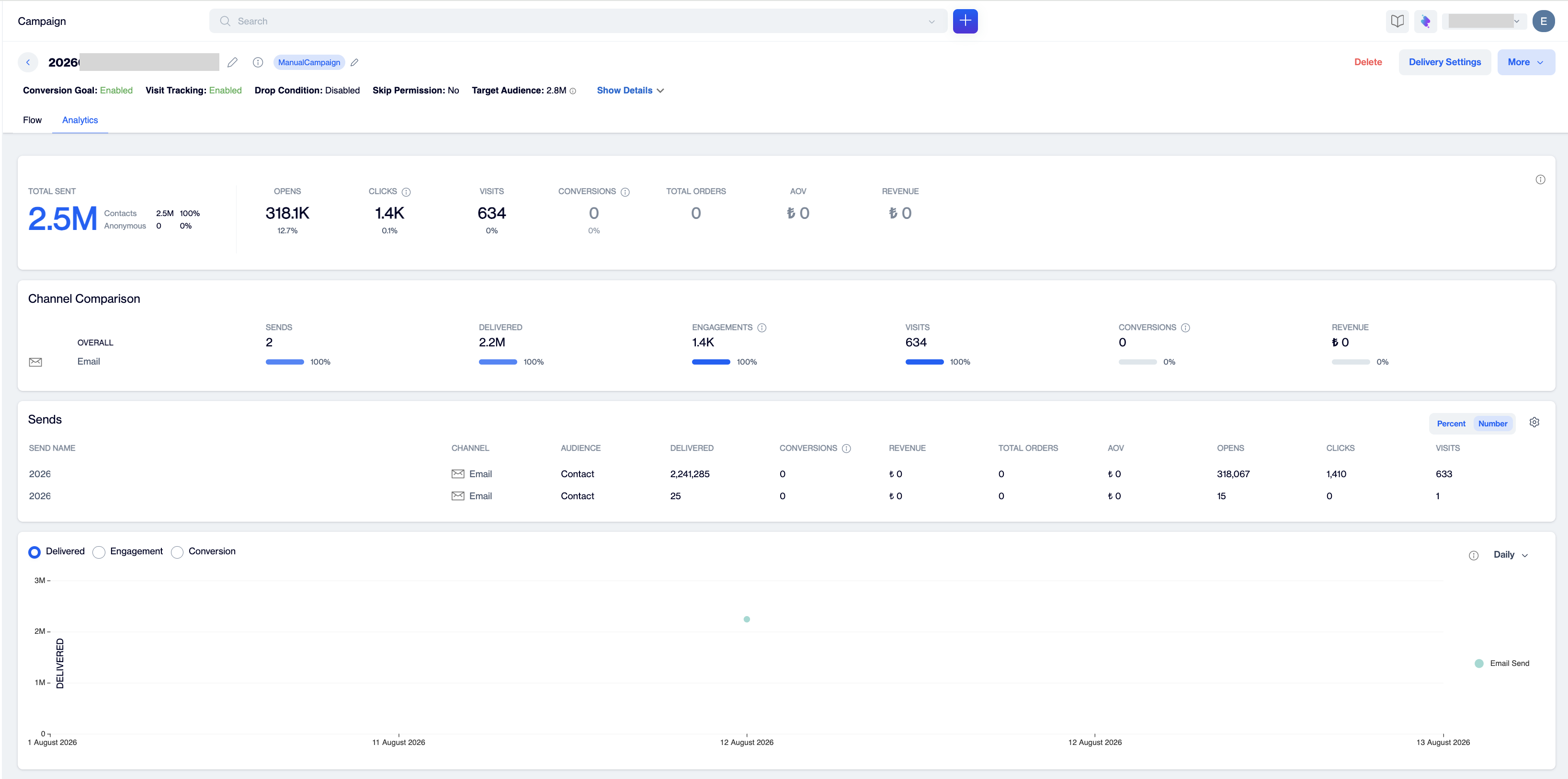
Task: Open Sends table settings gear
Action: [x=1534, y=422]
